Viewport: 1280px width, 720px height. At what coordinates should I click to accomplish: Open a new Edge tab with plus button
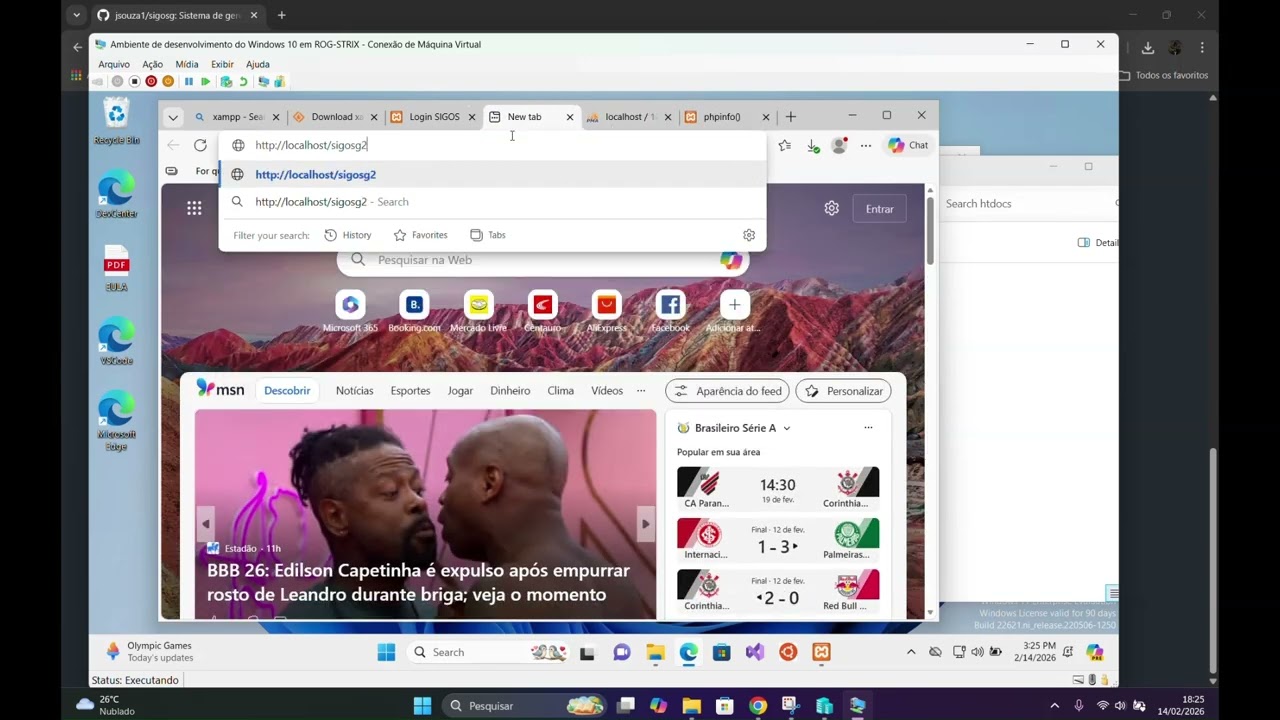tap(791, 117)
